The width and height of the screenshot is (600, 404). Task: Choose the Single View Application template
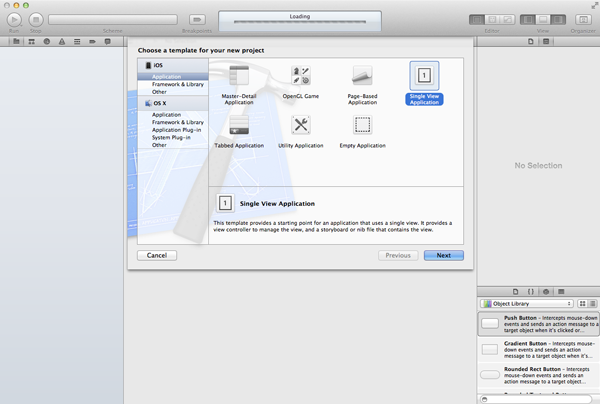pos(424,83)
